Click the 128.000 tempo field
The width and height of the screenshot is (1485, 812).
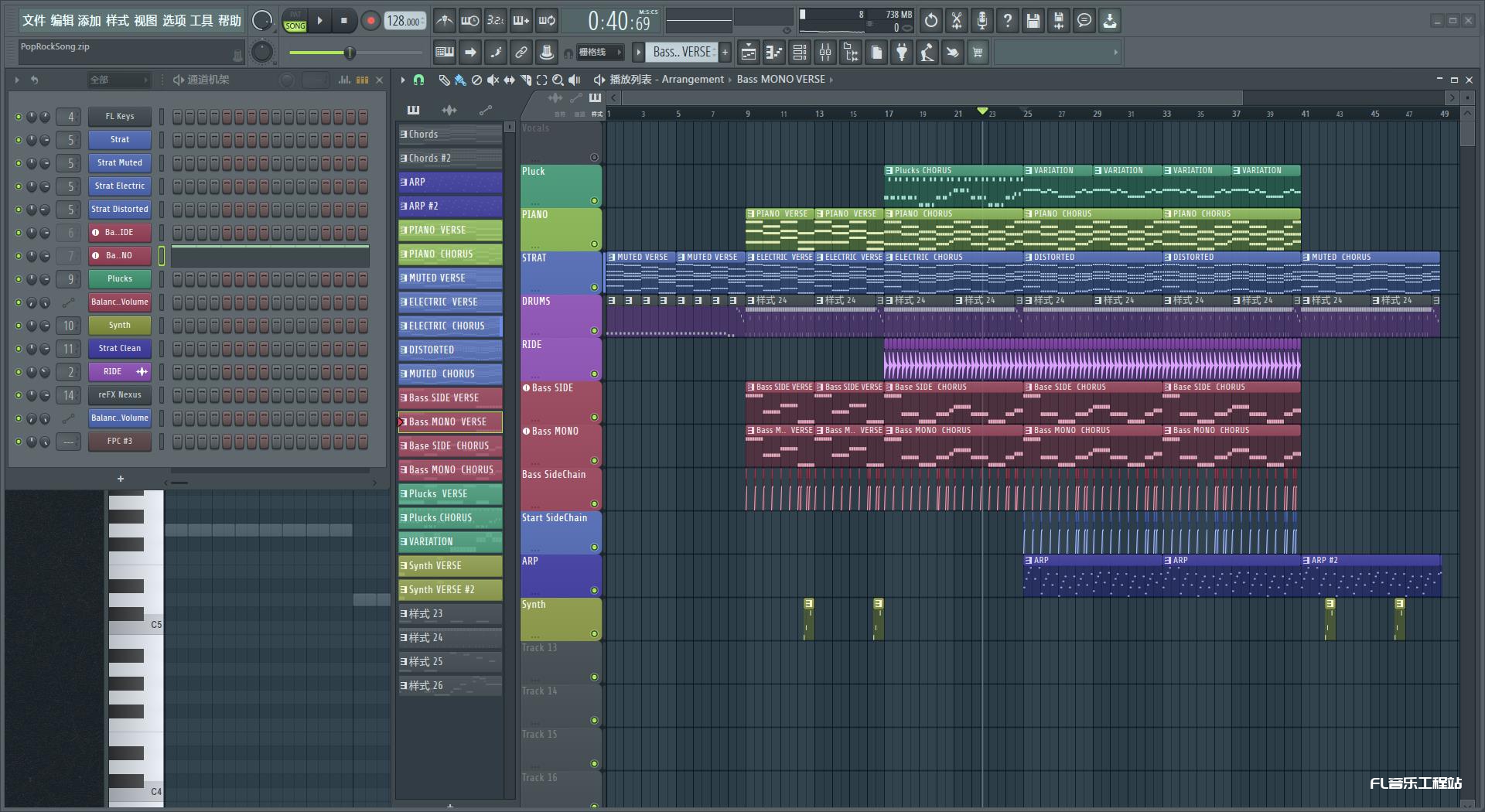tap(406, 21)
